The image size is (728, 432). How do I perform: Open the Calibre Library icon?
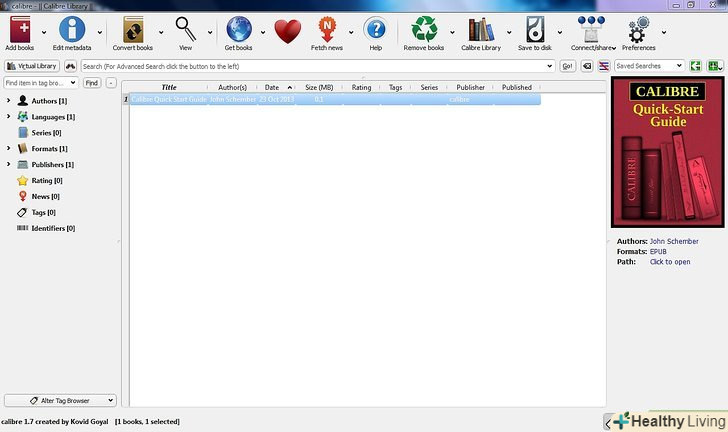(481, 29)
